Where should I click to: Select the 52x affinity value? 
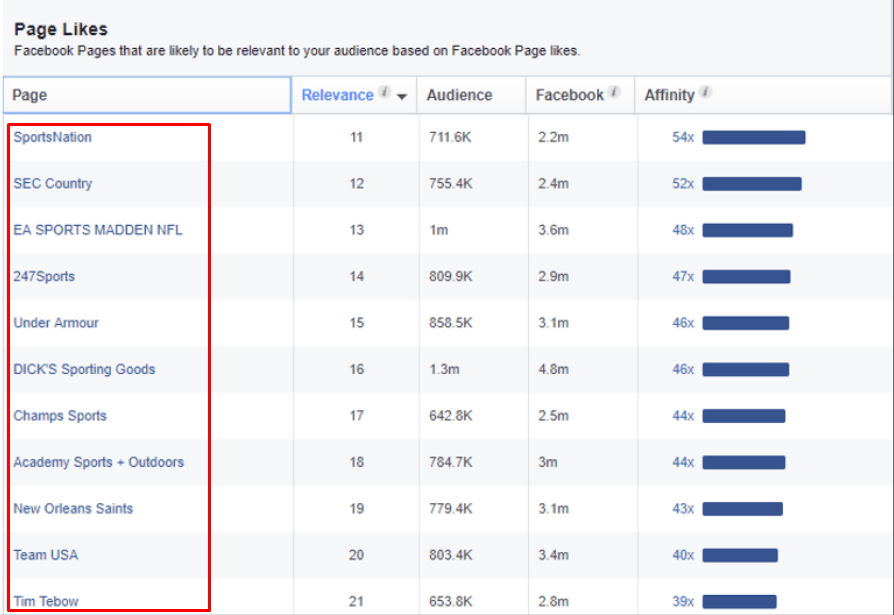point(683,184)
